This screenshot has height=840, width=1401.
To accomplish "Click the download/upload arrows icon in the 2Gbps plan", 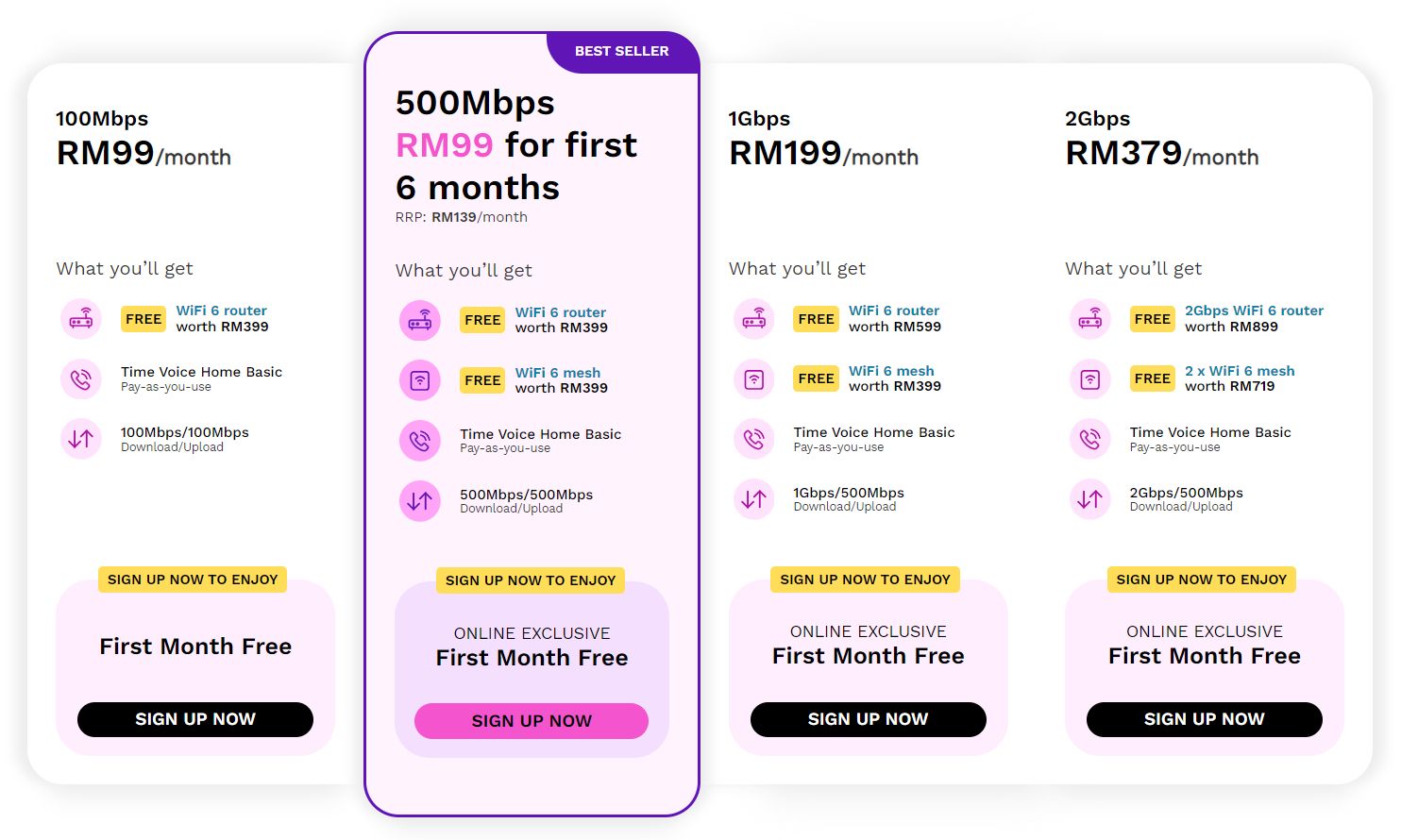I will [x=1090, y=499].
